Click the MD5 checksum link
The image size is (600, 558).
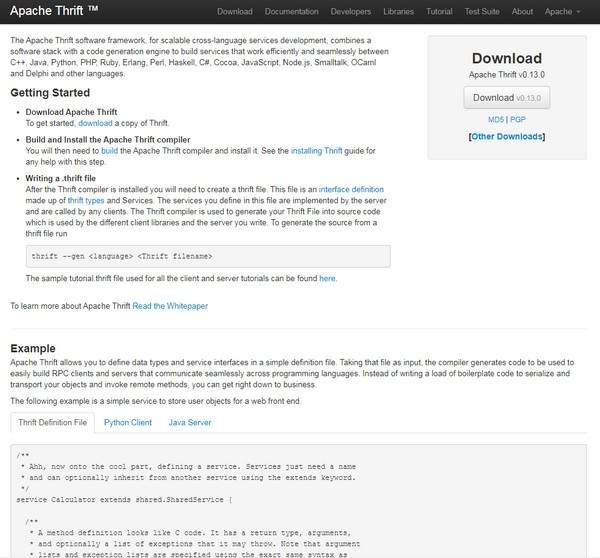click(x=495, y=119)
